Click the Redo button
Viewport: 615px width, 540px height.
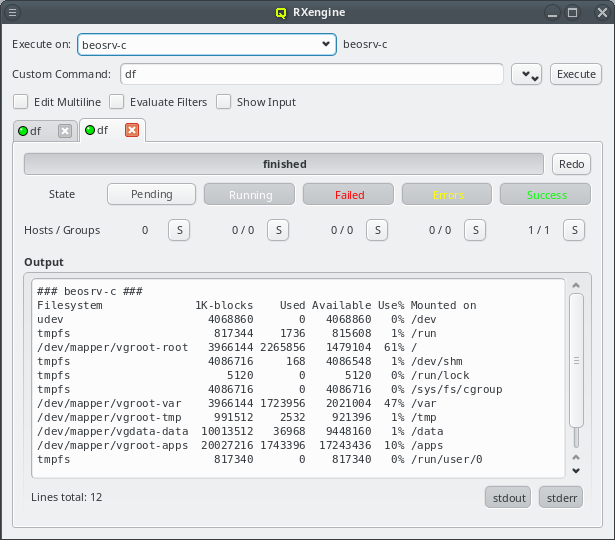coord(571,164)
